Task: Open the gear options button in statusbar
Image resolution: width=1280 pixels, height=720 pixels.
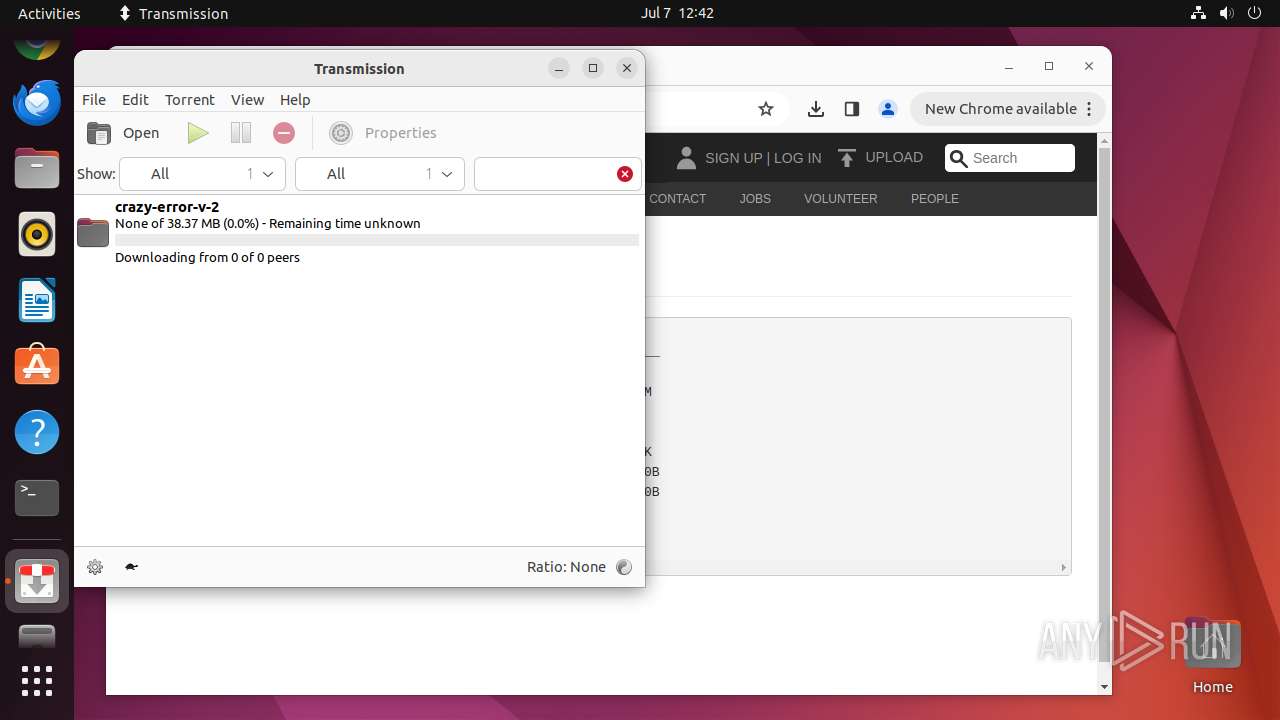Action: tap(95, 567)
